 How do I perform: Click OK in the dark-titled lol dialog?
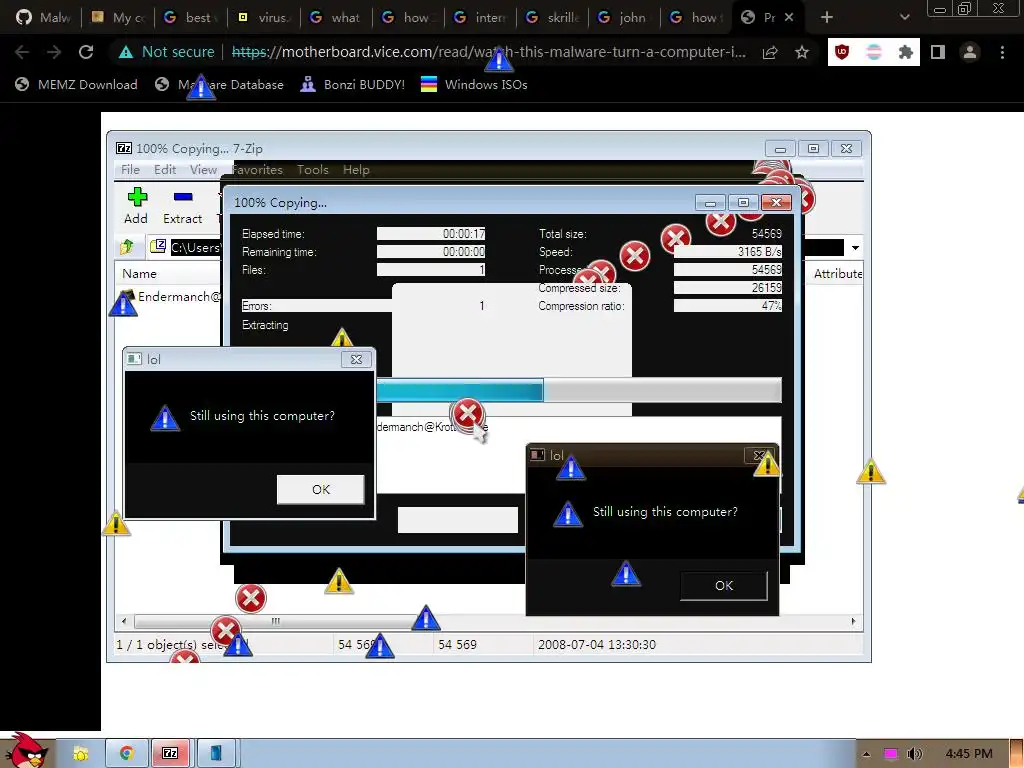724,585
